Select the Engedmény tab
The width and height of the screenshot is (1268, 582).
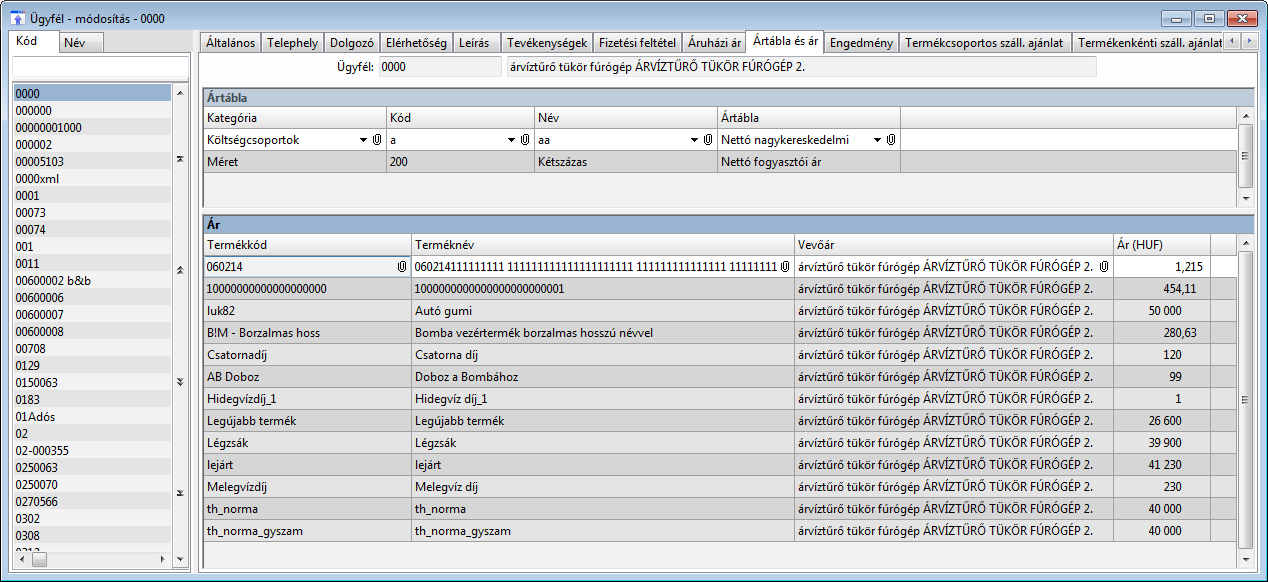click(x=861, y=43)
